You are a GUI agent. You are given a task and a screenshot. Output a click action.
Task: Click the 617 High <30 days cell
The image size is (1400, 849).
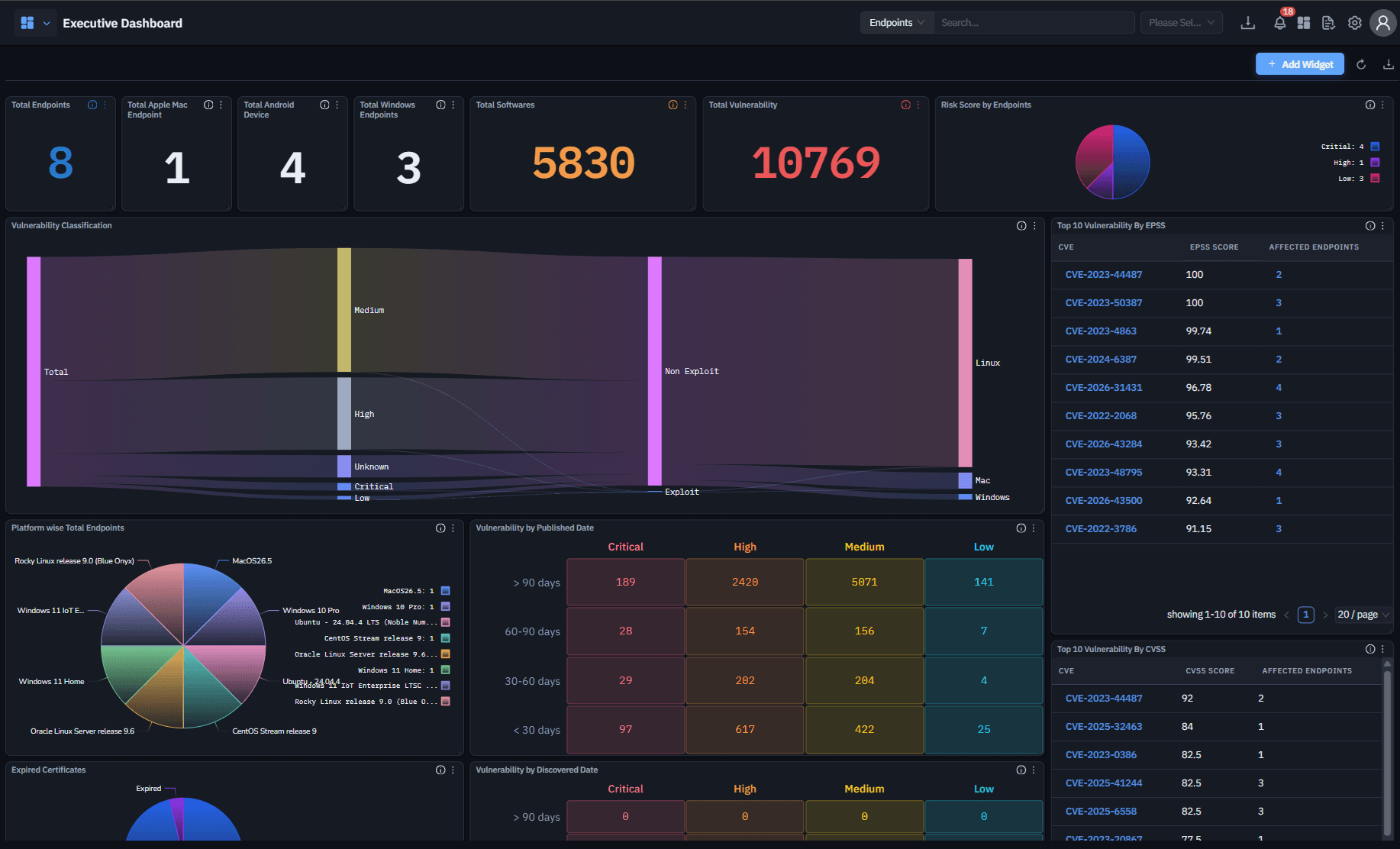click(745, 729)
